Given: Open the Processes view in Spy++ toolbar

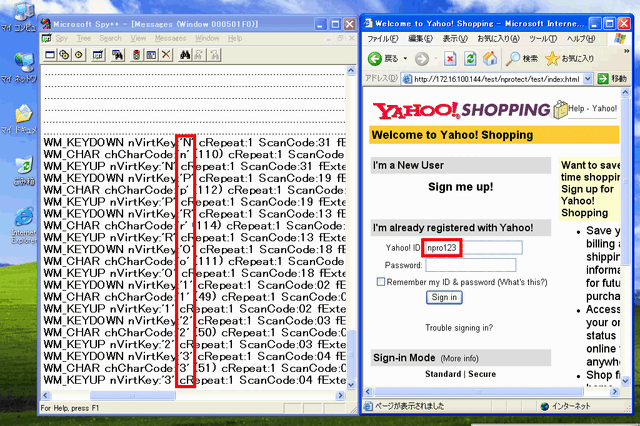Looking at the screenshot, I should tap(64, 55).
